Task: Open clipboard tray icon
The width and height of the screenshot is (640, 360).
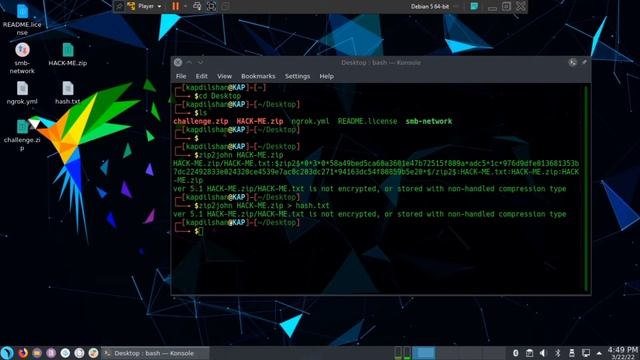Action: 529,353
